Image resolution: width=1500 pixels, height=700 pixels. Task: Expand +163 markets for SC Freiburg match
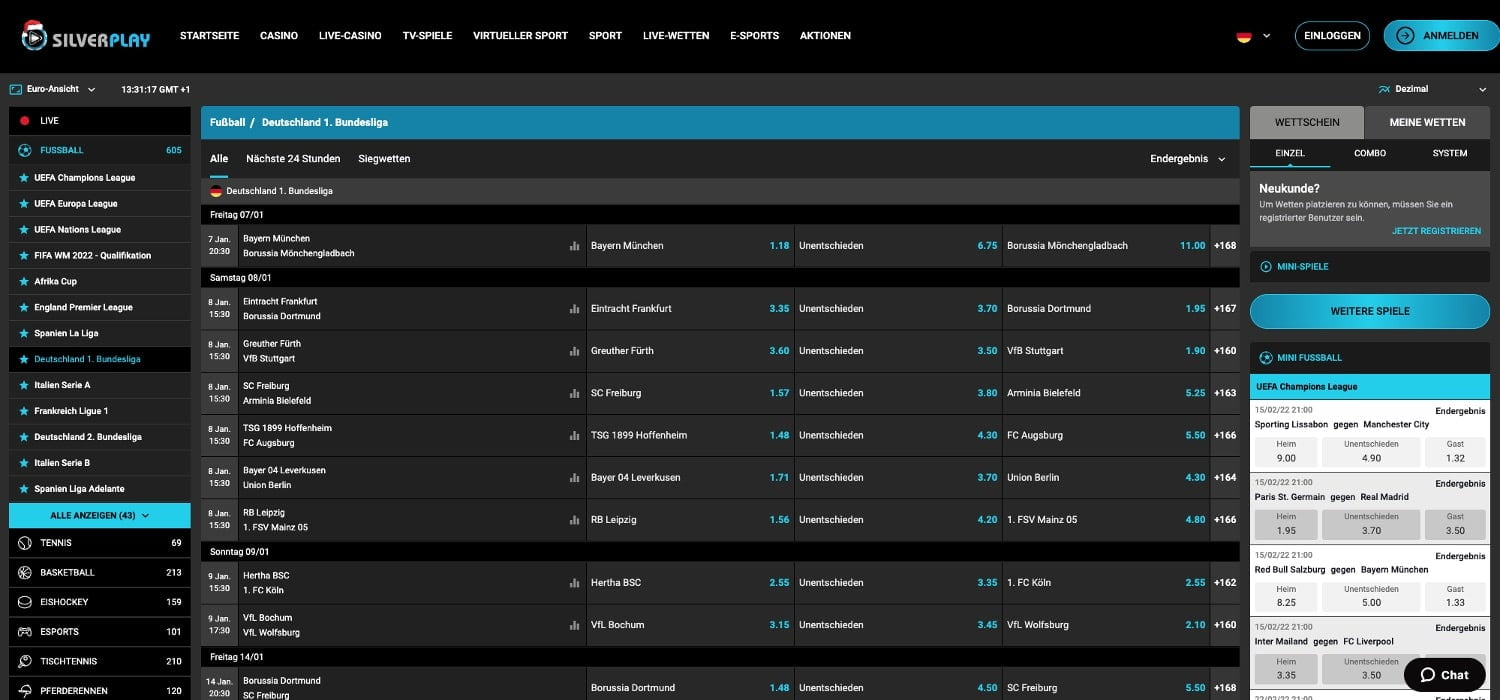[1225, 393]
